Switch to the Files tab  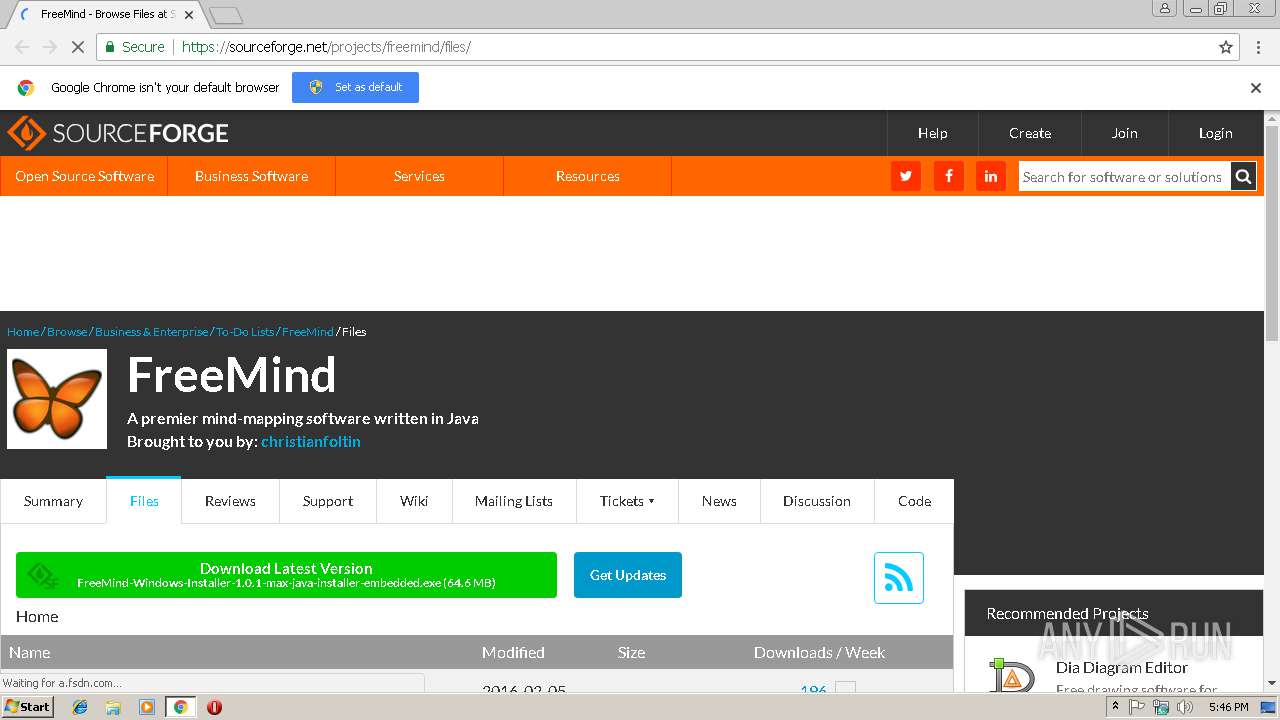point(144,501)
